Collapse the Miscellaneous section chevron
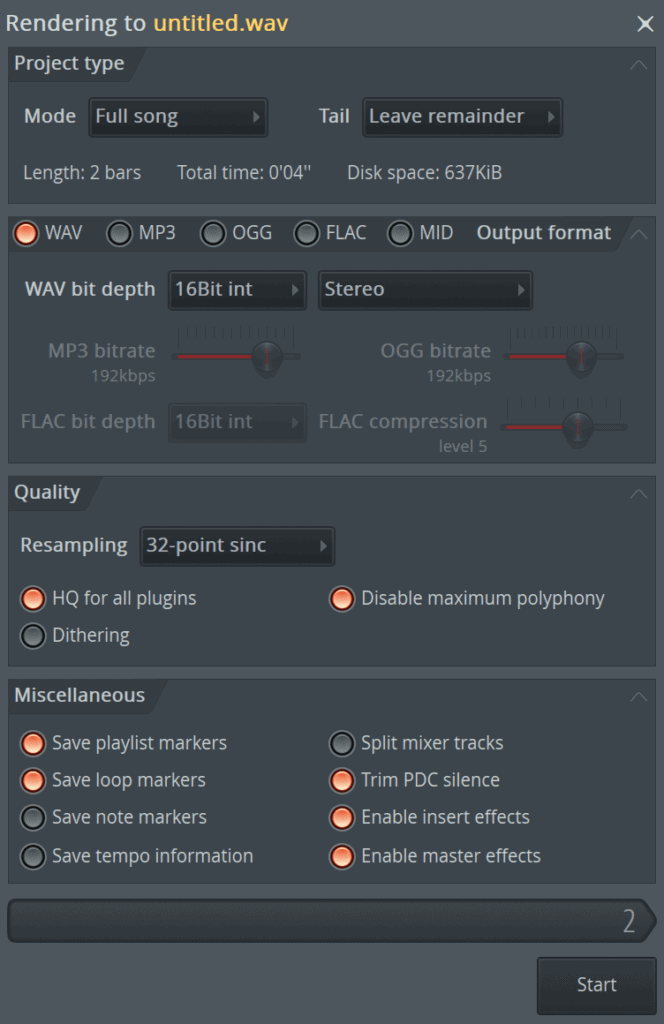Screen dimensions: 664x1024 click(639, 697)
